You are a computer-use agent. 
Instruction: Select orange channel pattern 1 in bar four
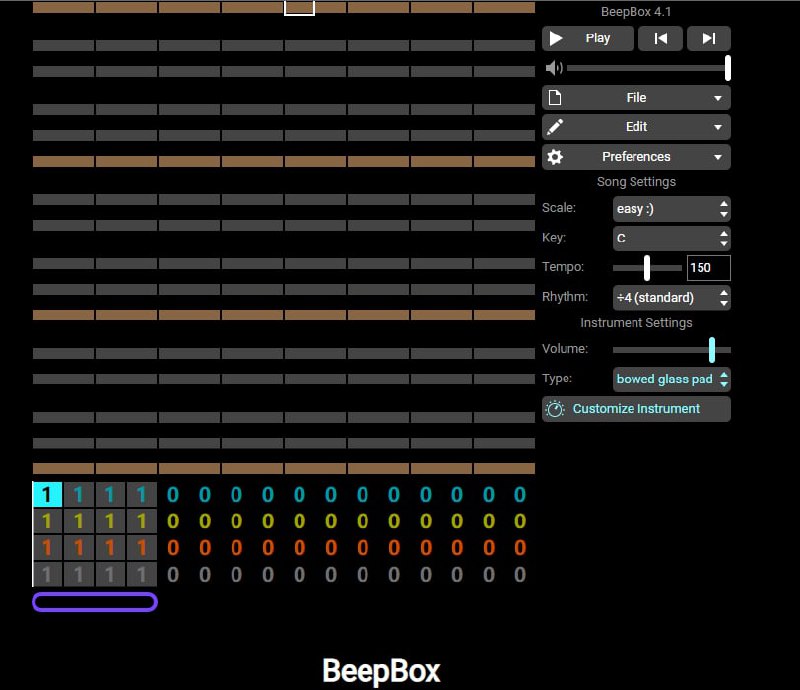[x=141, y=548]
